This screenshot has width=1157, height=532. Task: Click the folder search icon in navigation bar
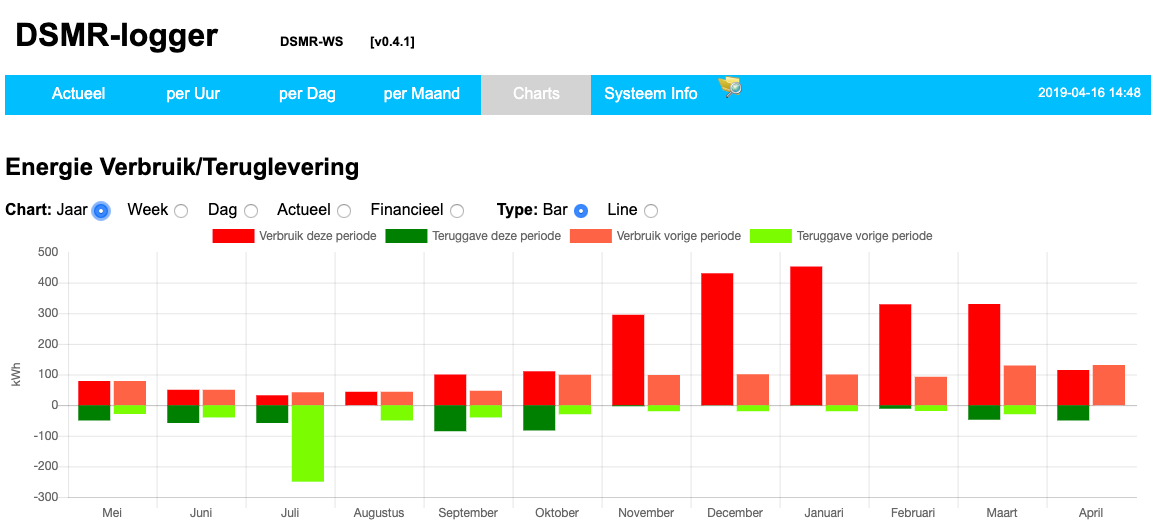(x=730, y=87)
